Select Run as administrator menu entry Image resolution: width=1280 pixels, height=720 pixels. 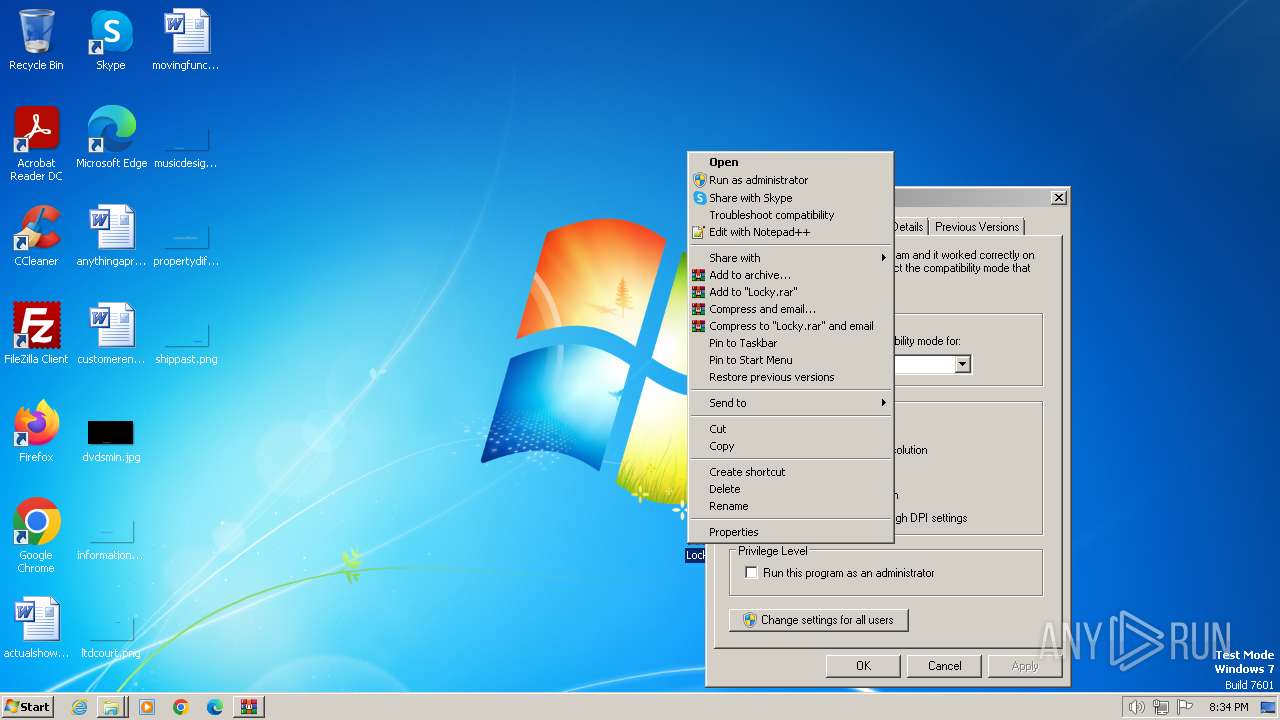[790, 180]
